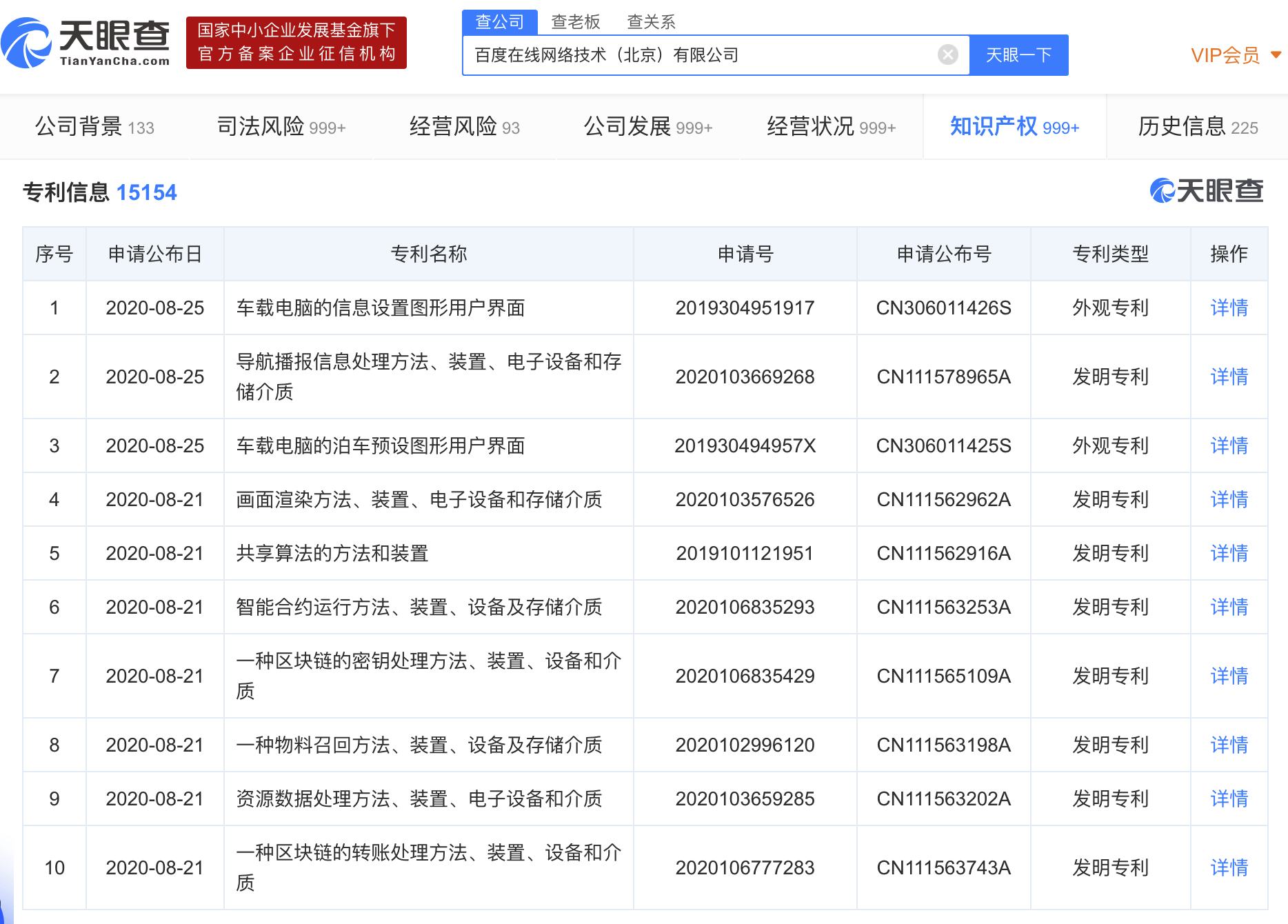Select application number 201930494957X

pyautogui.click(x=745, y=445)
